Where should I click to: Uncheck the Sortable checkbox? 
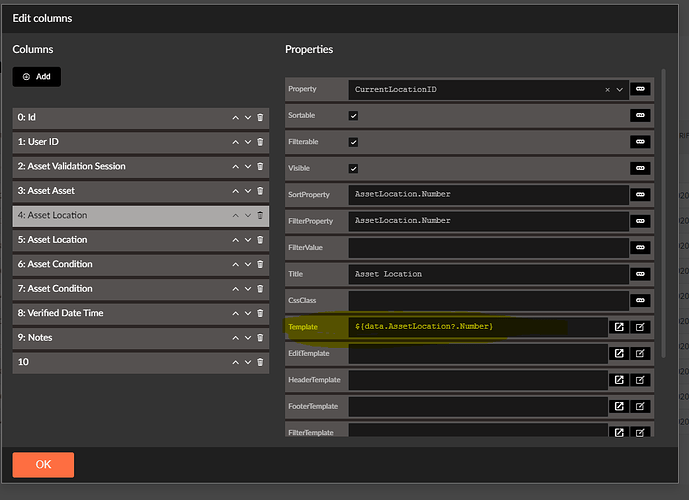point(353,116)
